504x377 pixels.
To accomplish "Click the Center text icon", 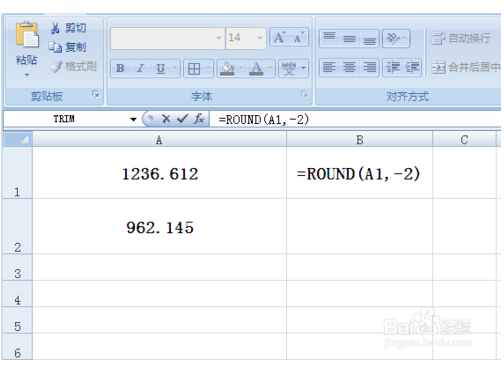I will pyautogui.click(x=349, y=67).
